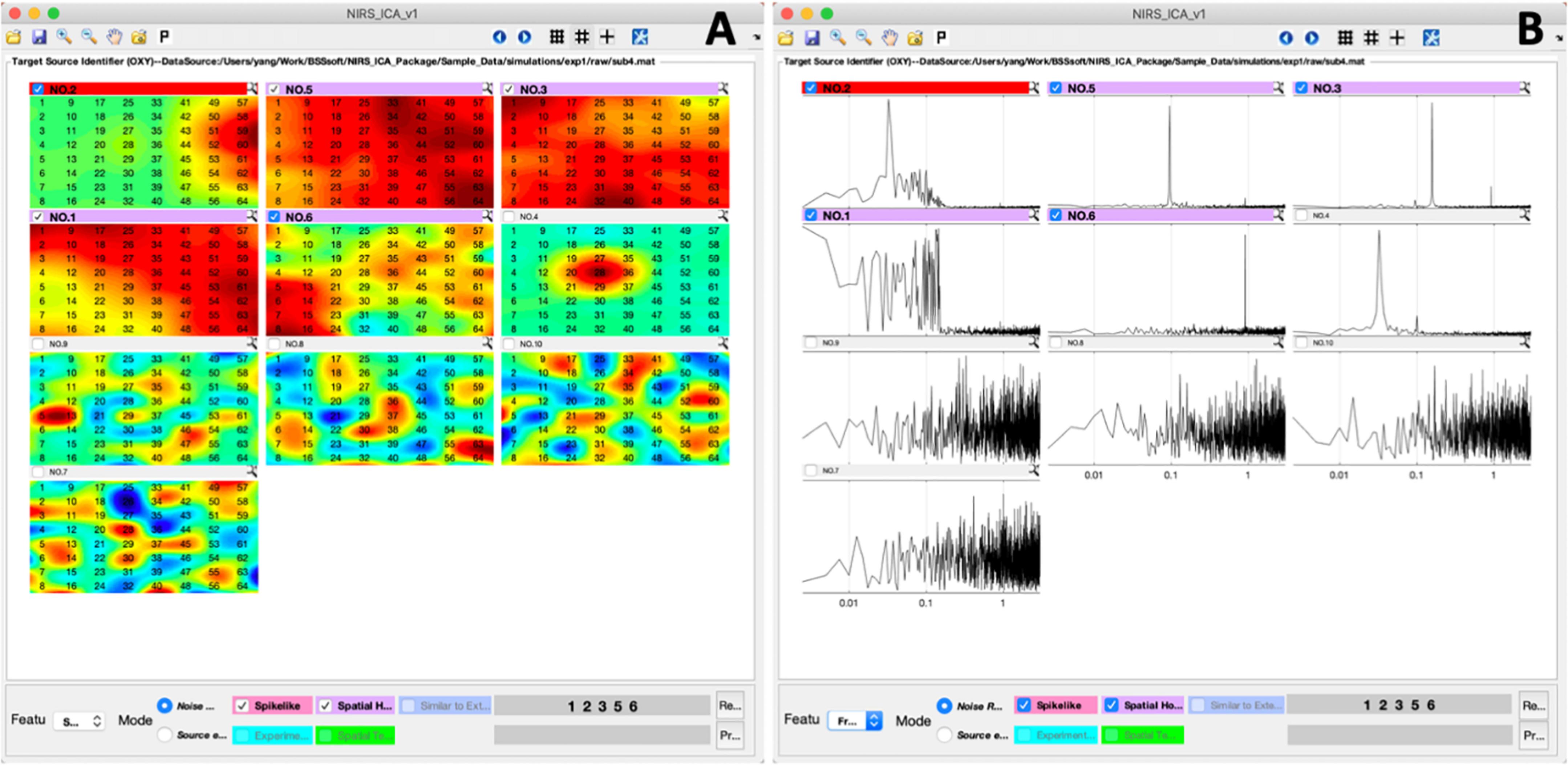Click selected components field 1 2 3 5 6 in window A
Image resolution: width=1568 pixels, height=765 pixels.
click(602, 706)
